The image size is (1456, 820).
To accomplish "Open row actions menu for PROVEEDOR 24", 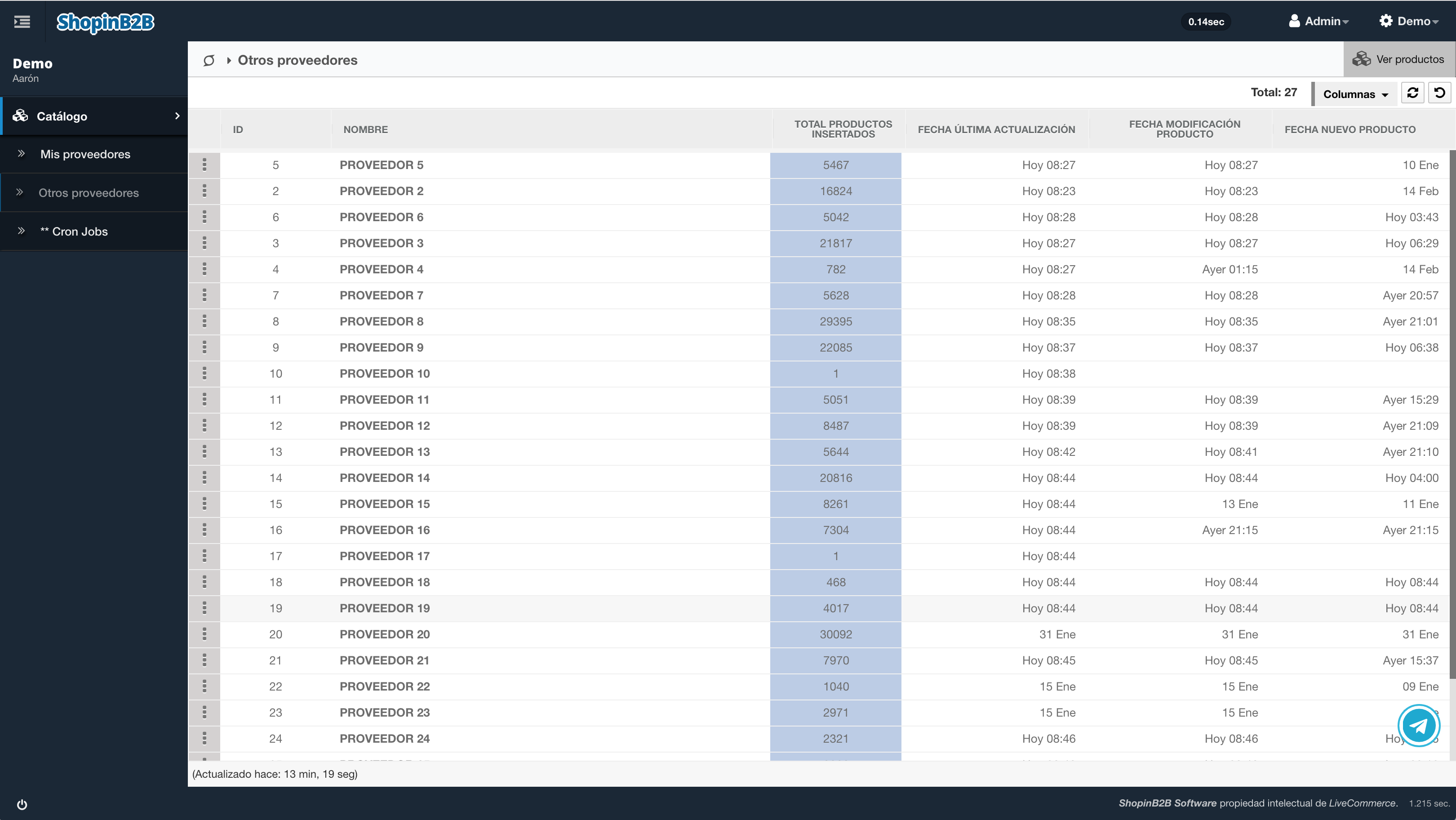I will tap(204, 739).
